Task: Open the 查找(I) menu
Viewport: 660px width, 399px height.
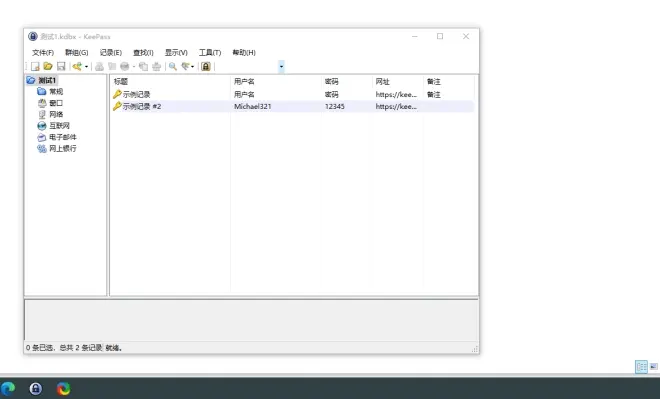Action: [143, 53]
